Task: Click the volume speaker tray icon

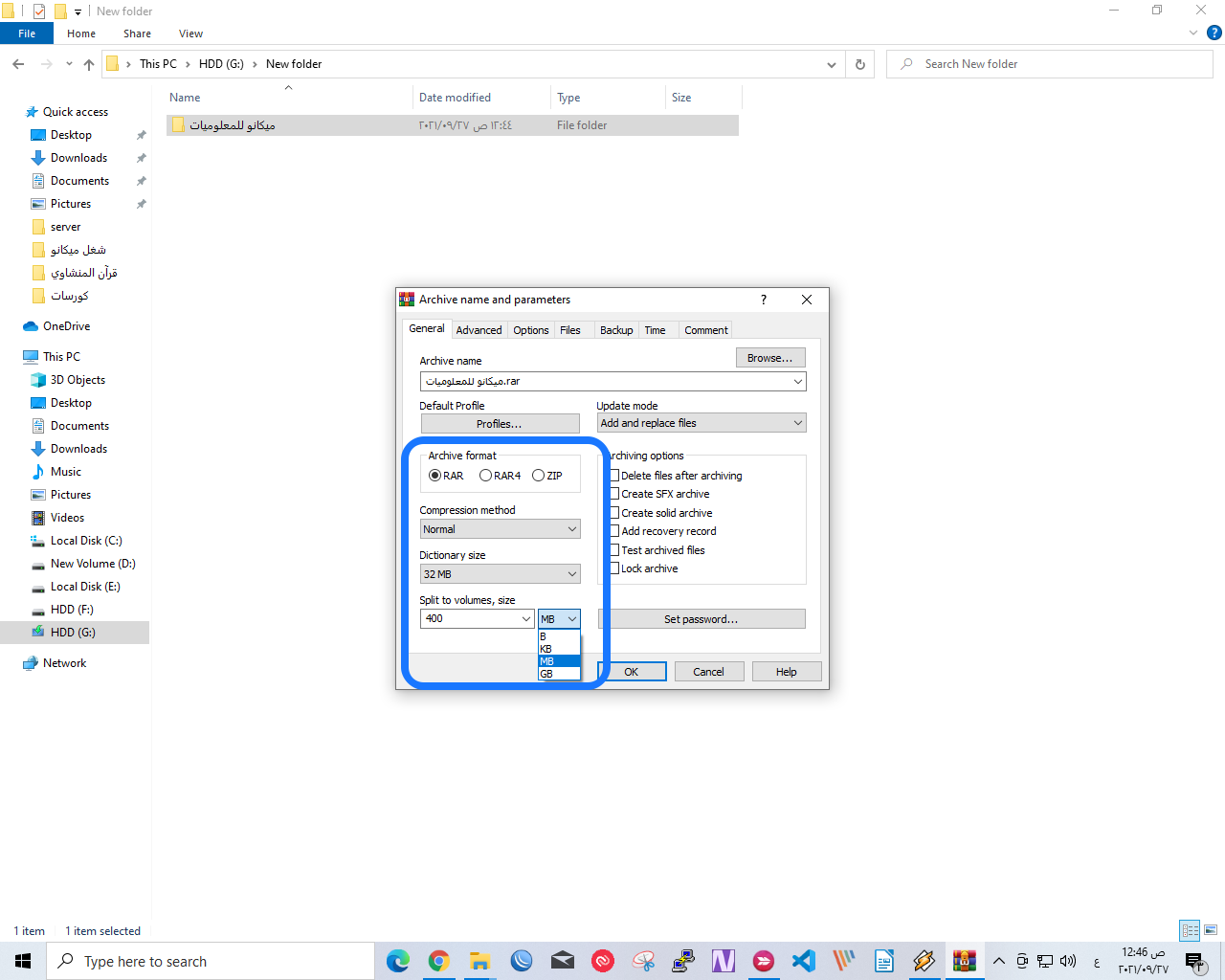Action: (x=1068, y=961)
